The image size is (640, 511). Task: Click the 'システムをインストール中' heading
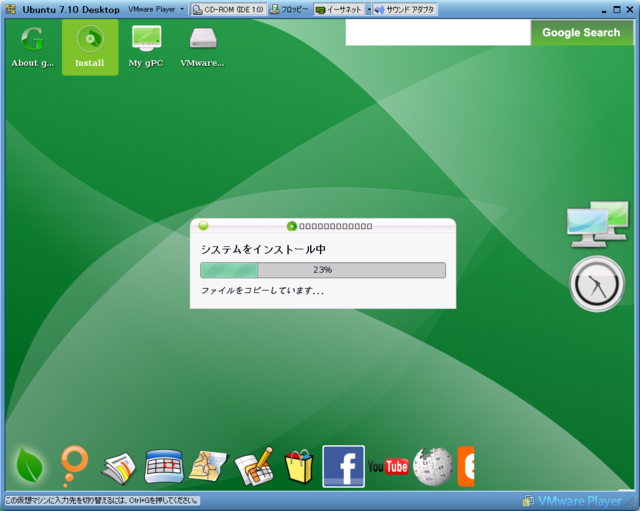click(x=263, y=249)
